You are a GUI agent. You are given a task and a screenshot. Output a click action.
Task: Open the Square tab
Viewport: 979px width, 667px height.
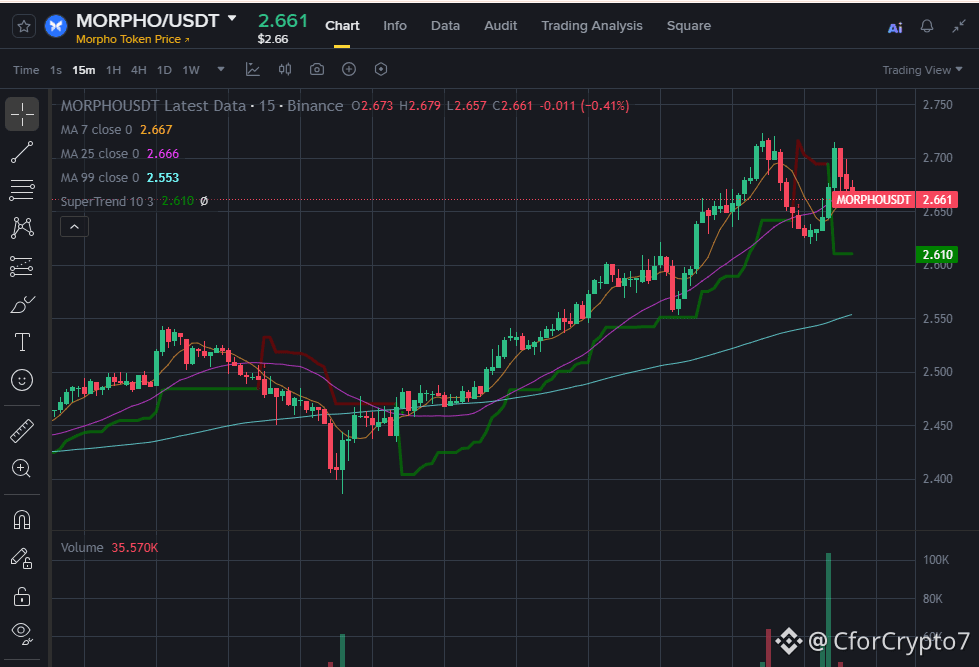689,26
